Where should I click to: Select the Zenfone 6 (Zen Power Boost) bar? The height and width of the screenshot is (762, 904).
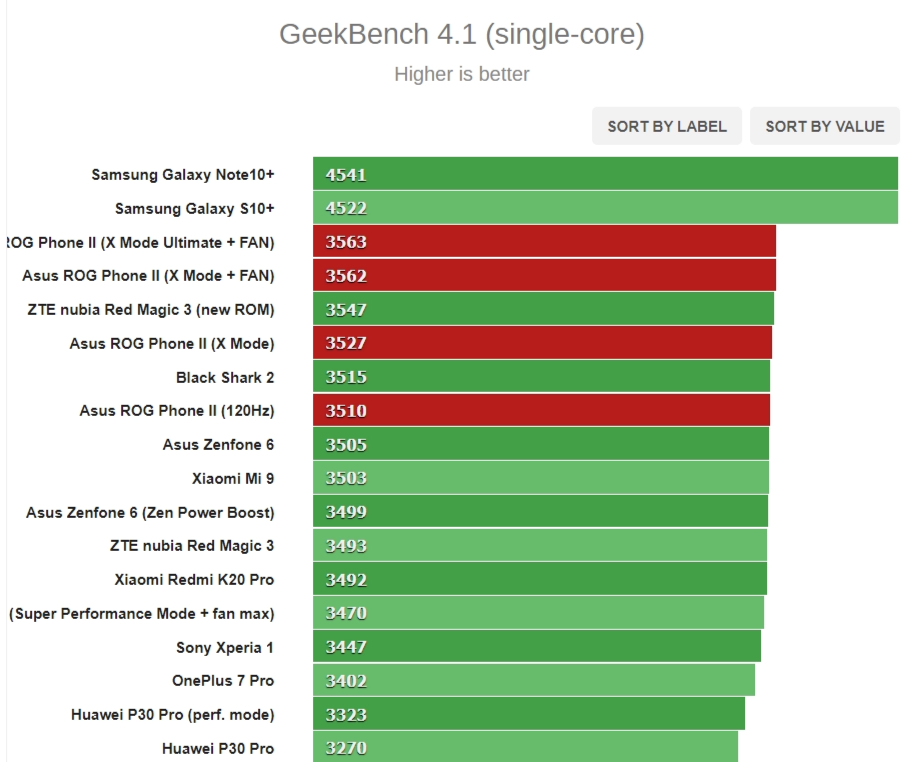click(540, 512)
